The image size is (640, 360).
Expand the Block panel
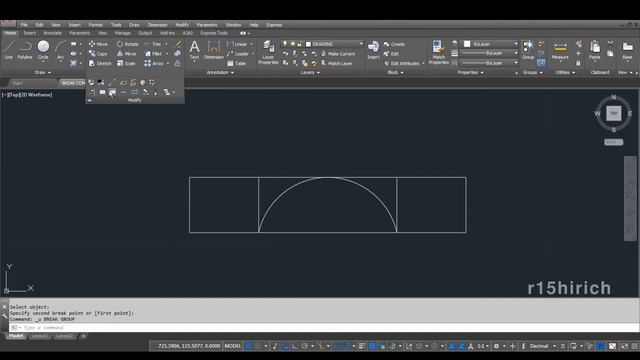tap(395, 73)
